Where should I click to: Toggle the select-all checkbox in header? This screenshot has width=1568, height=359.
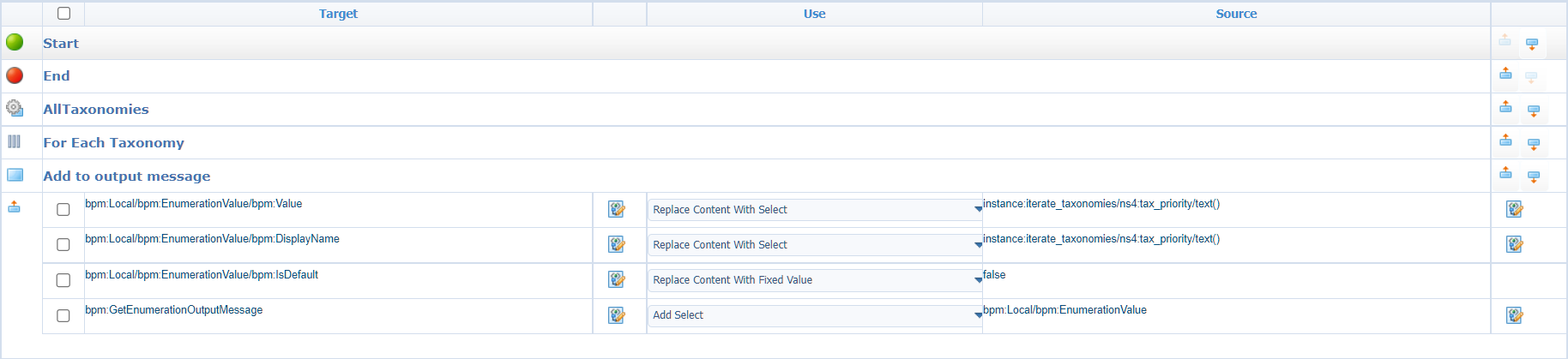63,14
